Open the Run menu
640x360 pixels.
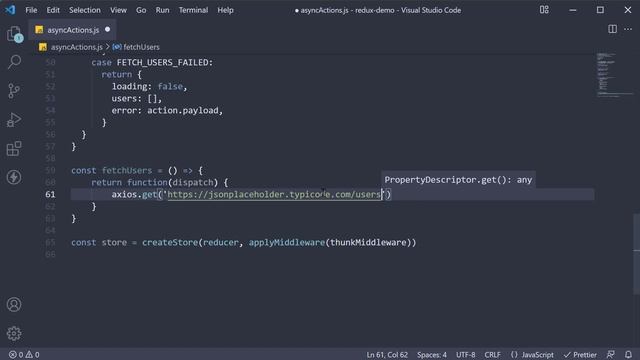[x=162, y=10]
